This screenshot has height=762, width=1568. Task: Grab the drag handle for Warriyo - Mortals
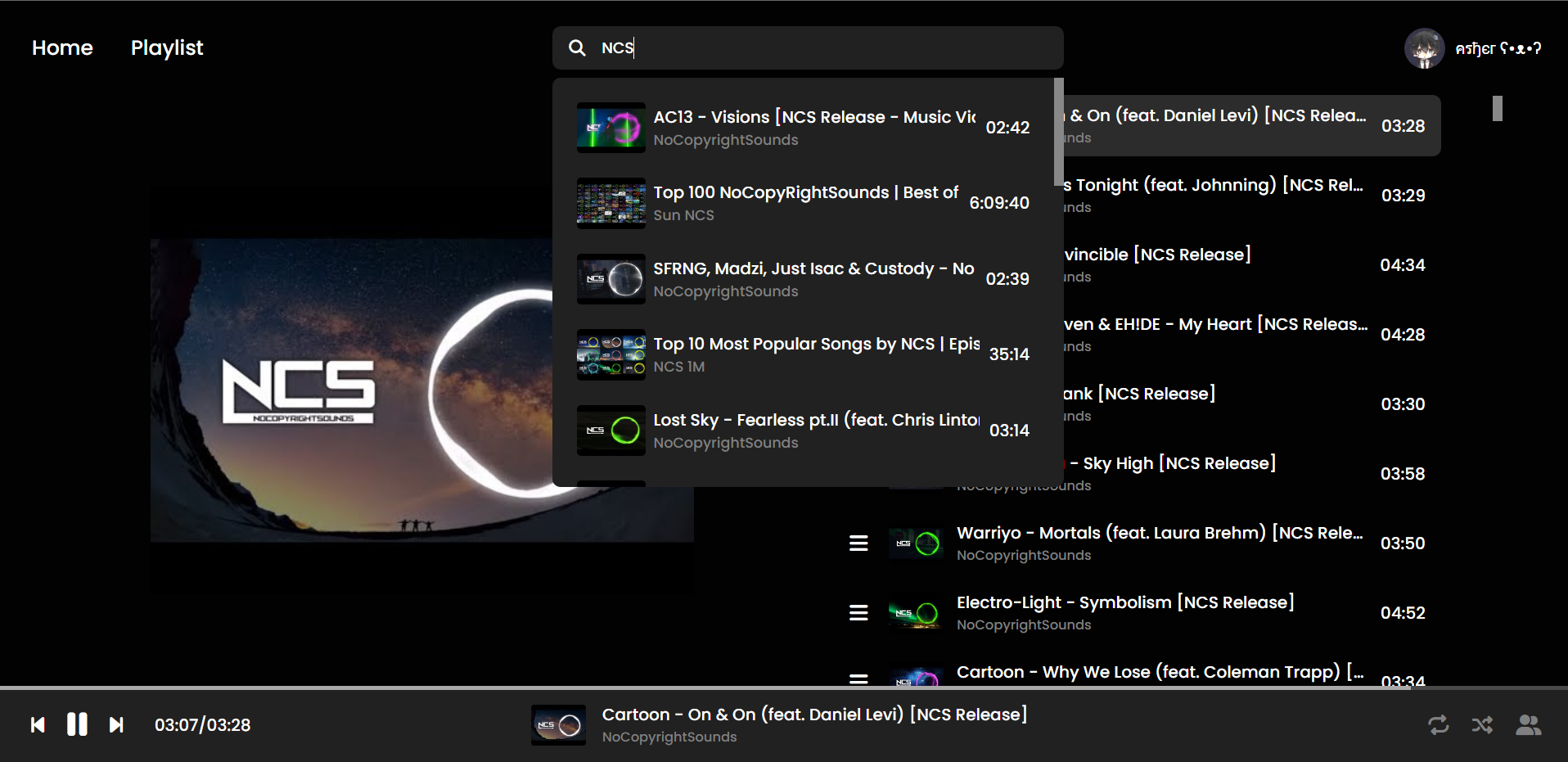(858, 543)
